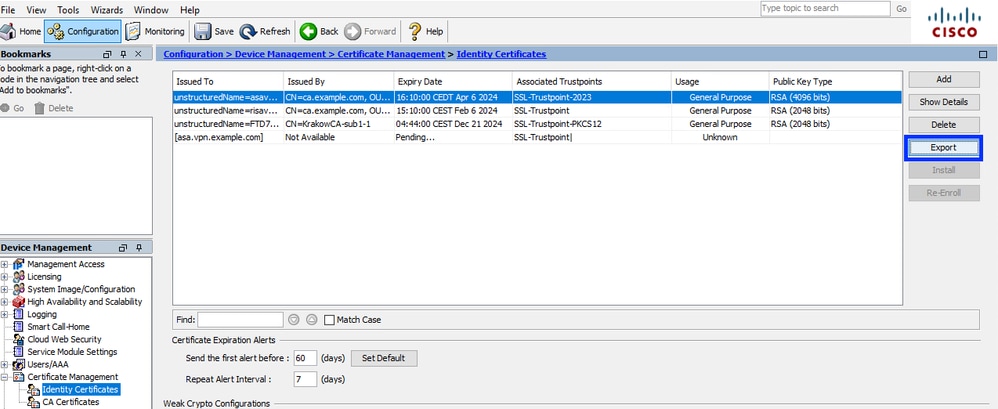Screen dimensions: 998x409
Task: Find previous match with up arrow
Action: [311, 320]
